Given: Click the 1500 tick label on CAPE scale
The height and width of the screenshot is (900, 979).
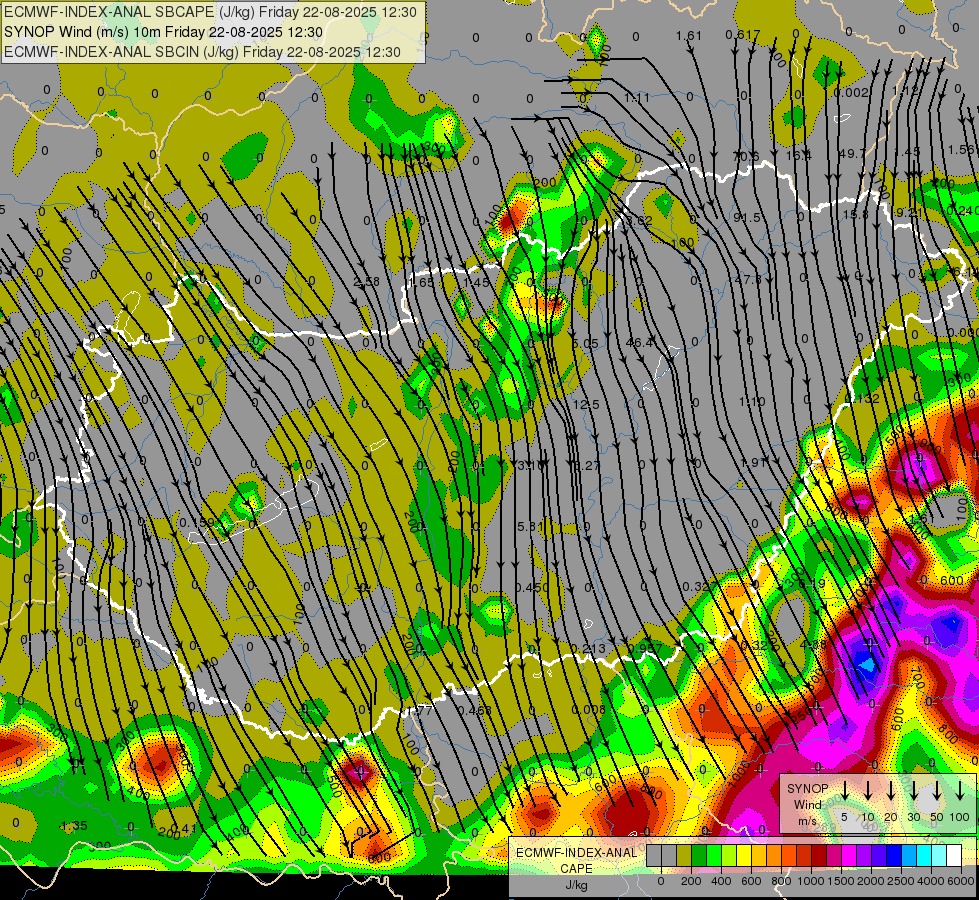Looking at the screenshot, I should pyautogui.click(x=841, y=881).
